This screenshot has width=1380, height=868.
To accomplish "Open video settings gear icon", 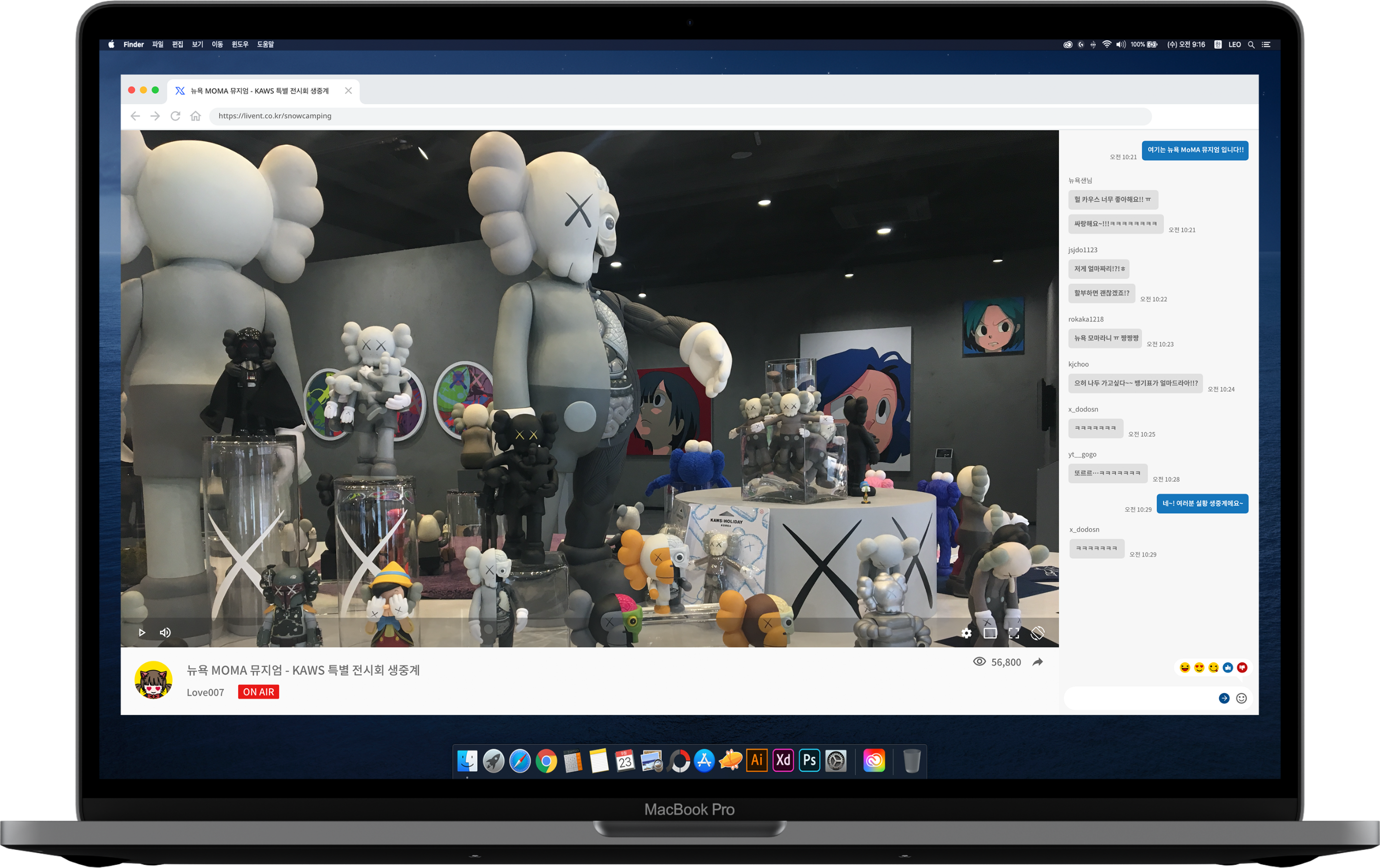I will click(966, 633).
